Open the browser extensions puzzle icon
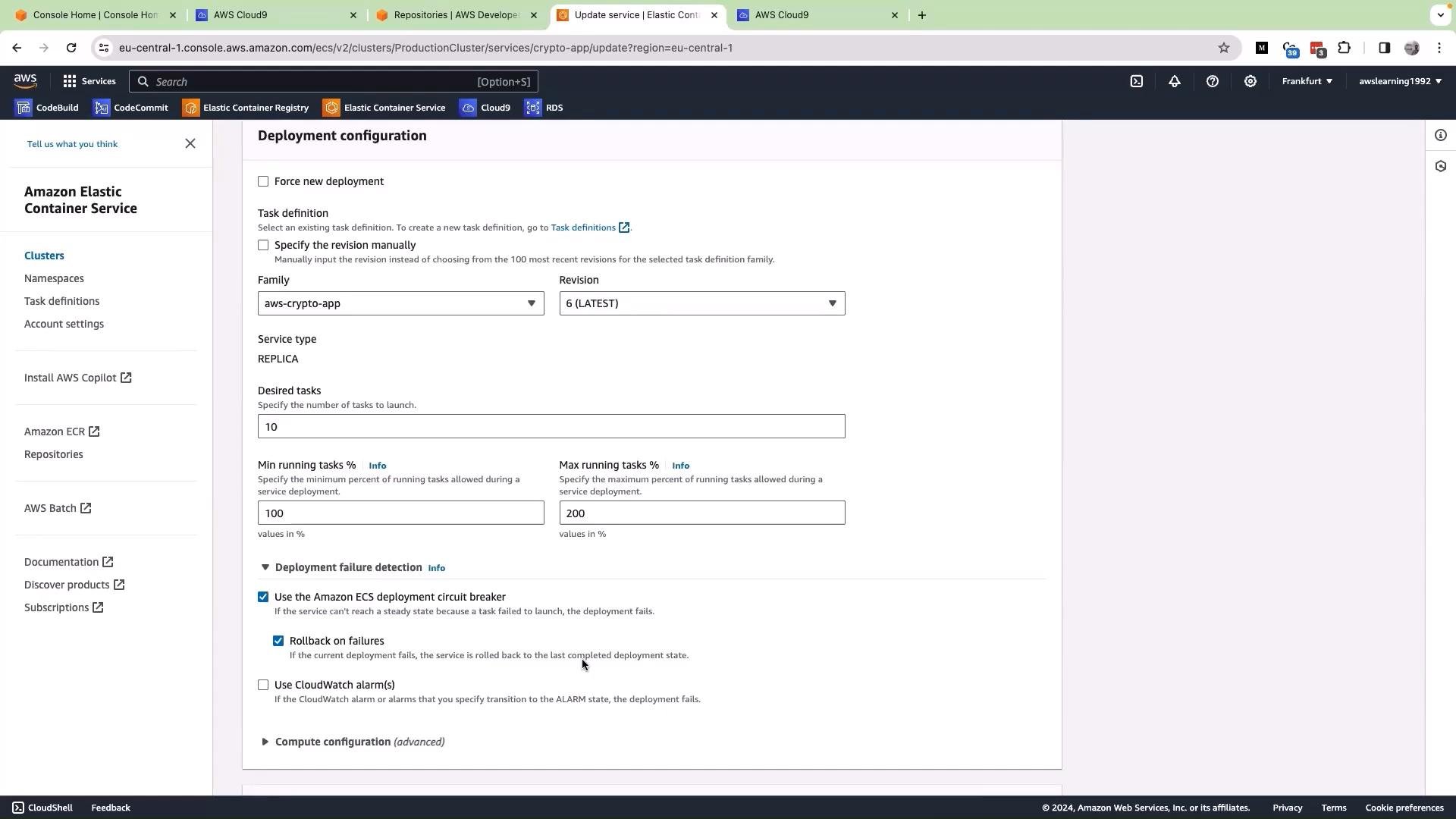 click(1344, 48)
